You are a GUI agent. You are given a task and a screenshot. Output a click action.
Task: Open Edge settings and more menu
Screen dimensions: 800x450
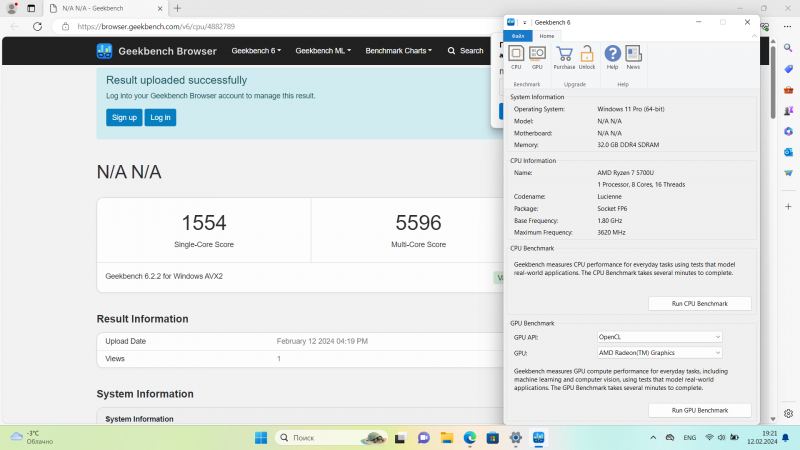[788, 27]
